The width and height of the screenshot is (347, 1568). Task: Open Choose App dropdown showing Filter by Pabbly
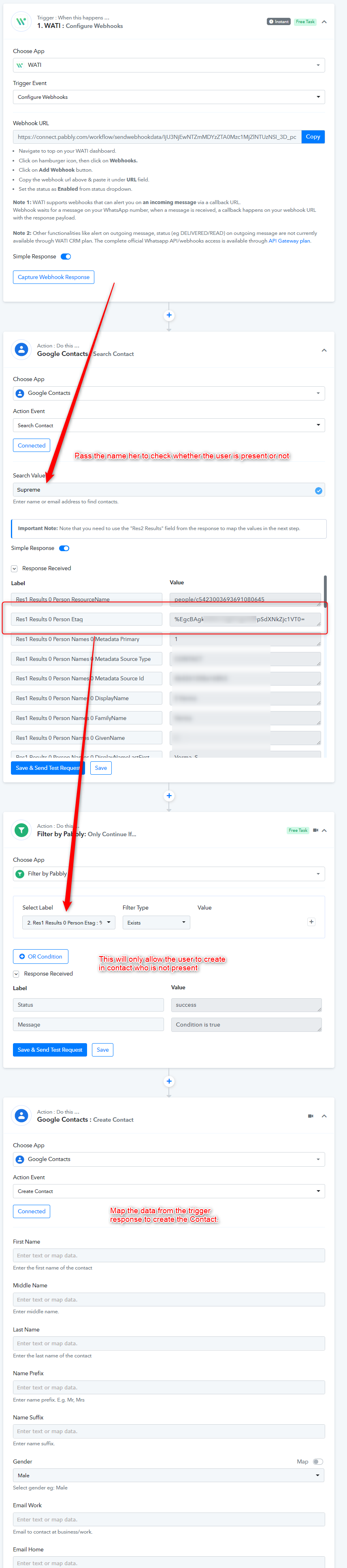coord(168,874)
